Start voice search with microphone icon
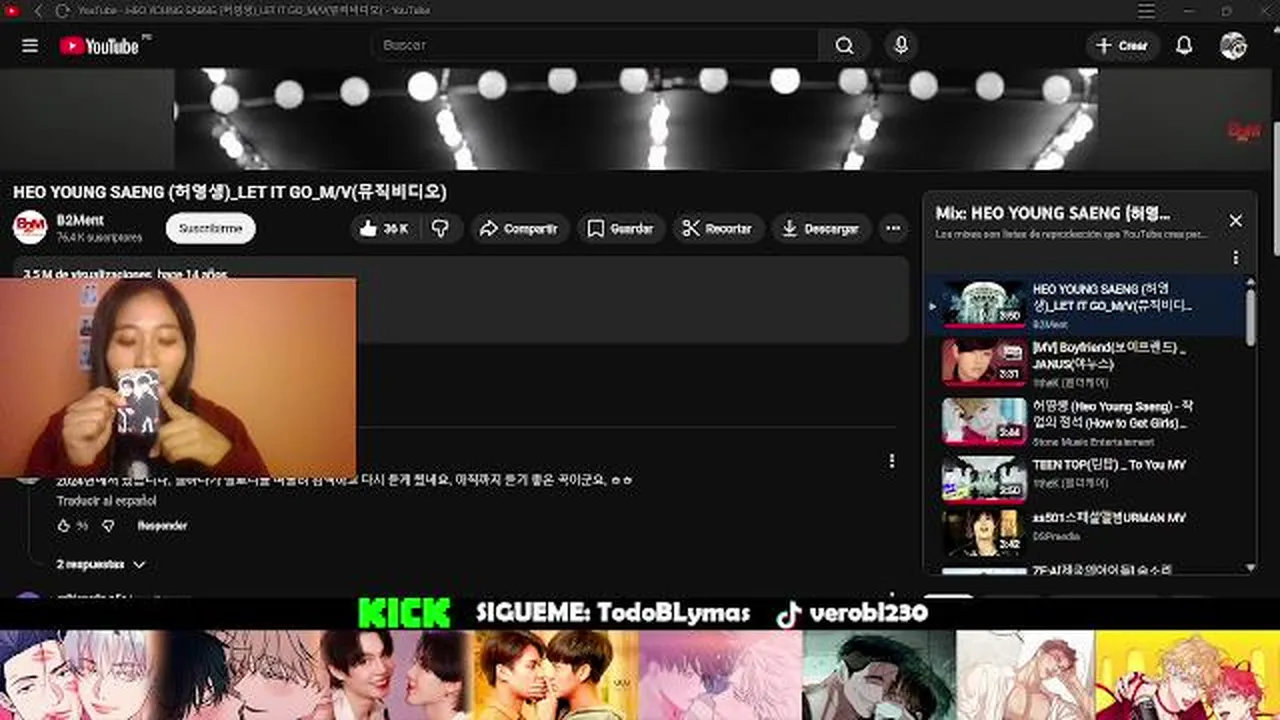Image resolution: width=1280 pixels, height=720 pixels. click(901, 45)
